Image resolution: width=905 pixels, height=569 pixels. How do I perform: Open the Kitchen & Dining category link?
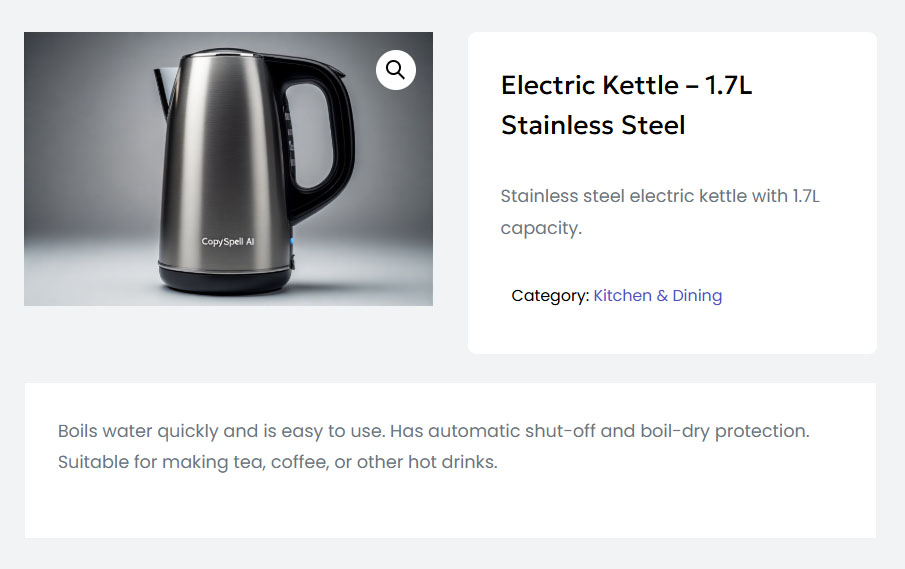(x=657, y=296)
